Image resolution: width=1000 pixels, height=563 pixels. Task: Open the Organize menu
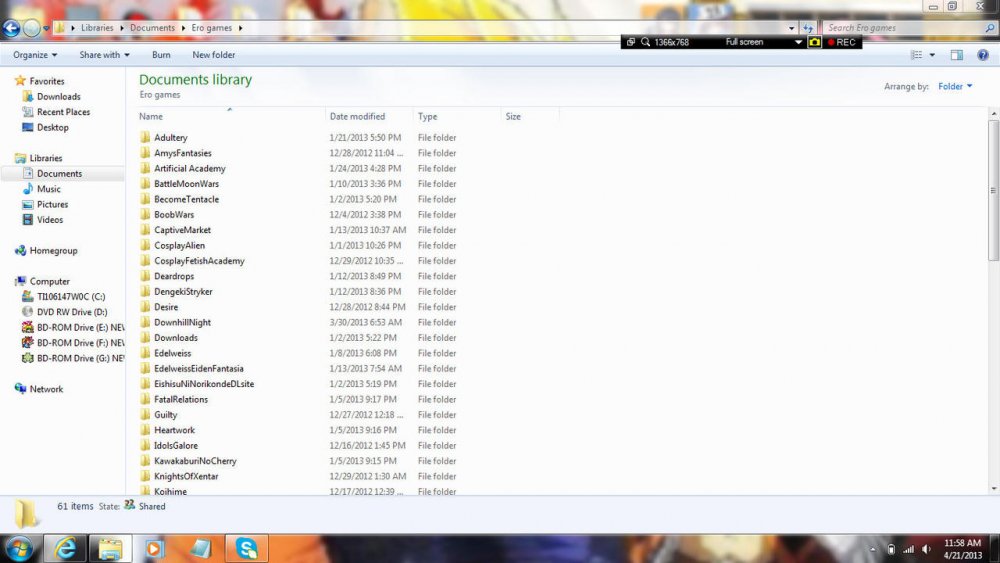coord(35,55)
